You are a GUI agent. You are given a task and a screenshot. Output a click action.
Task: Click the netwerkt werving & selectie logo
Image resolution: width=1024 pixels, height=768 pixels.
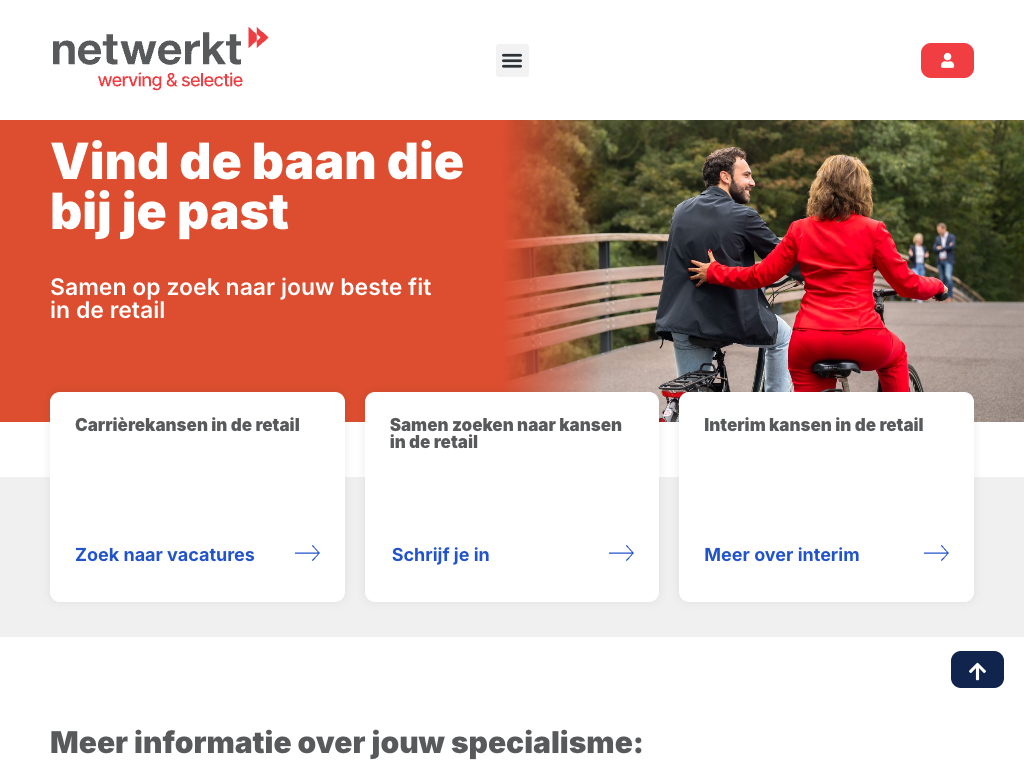tap(160, 58)
